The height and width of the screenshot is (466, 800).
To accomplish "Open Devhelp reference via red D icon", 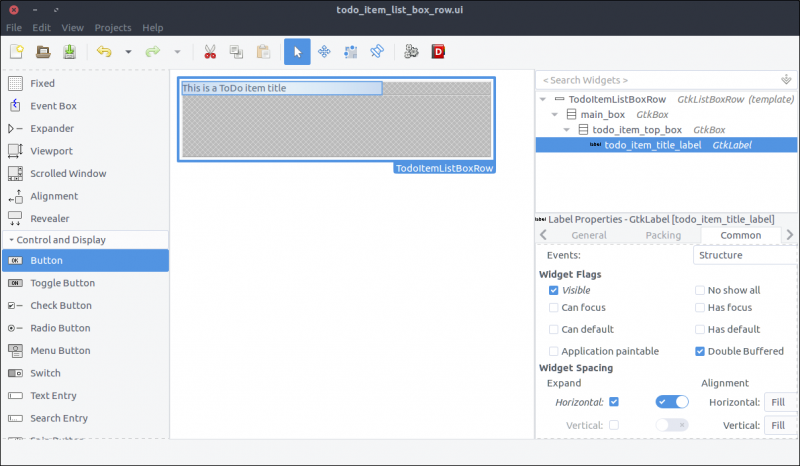I will pos(438,52).
